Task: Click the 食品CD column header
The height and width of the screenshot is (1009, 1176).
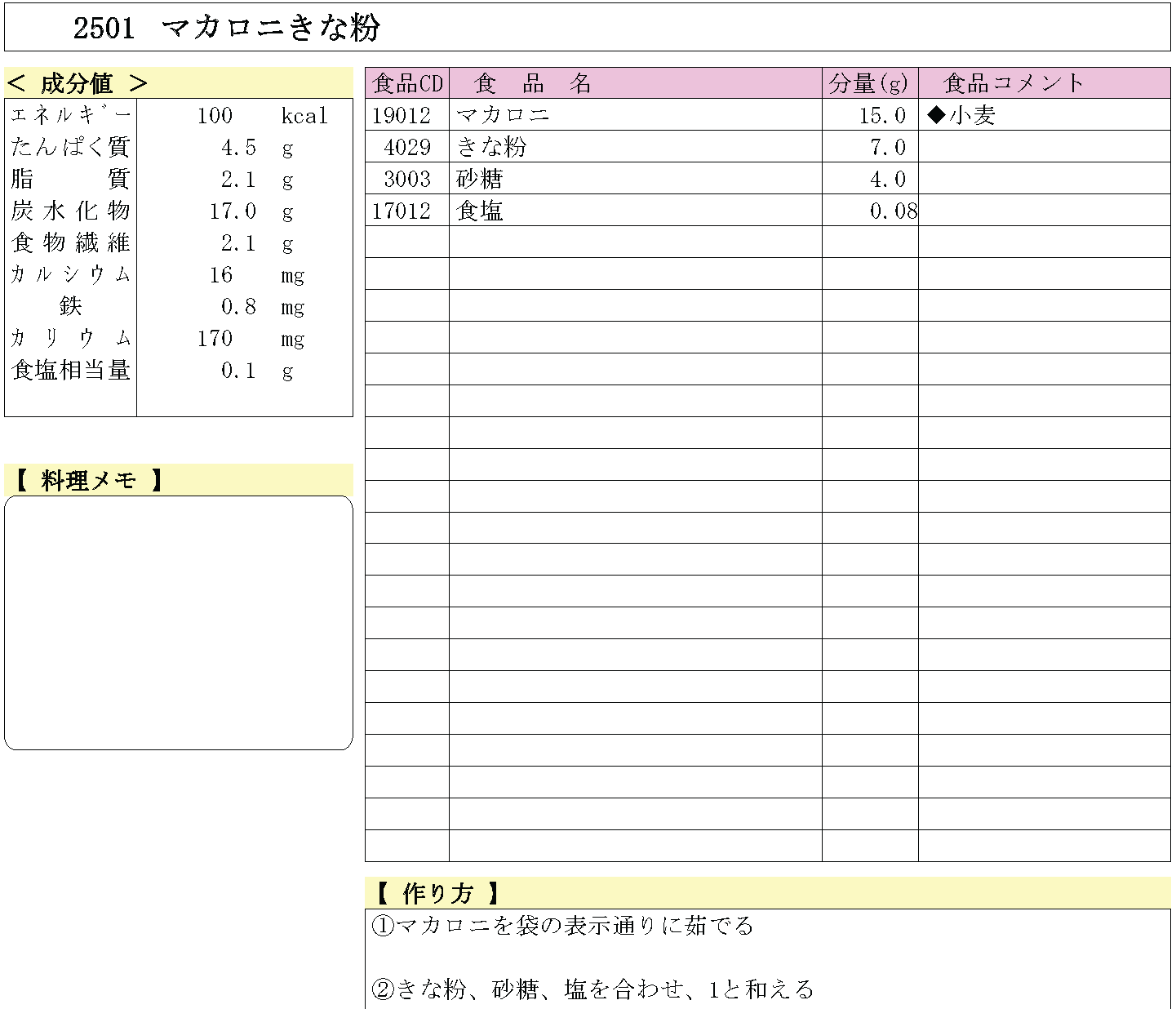Action: [407, 83]
